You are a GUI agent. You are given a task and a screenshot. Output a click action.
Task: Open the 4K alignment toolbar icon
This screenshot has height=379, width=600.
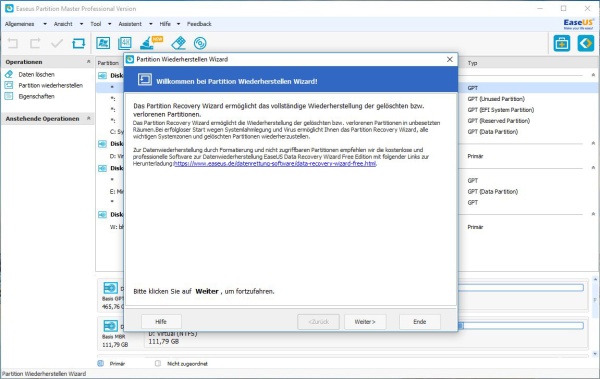[125, 43]
